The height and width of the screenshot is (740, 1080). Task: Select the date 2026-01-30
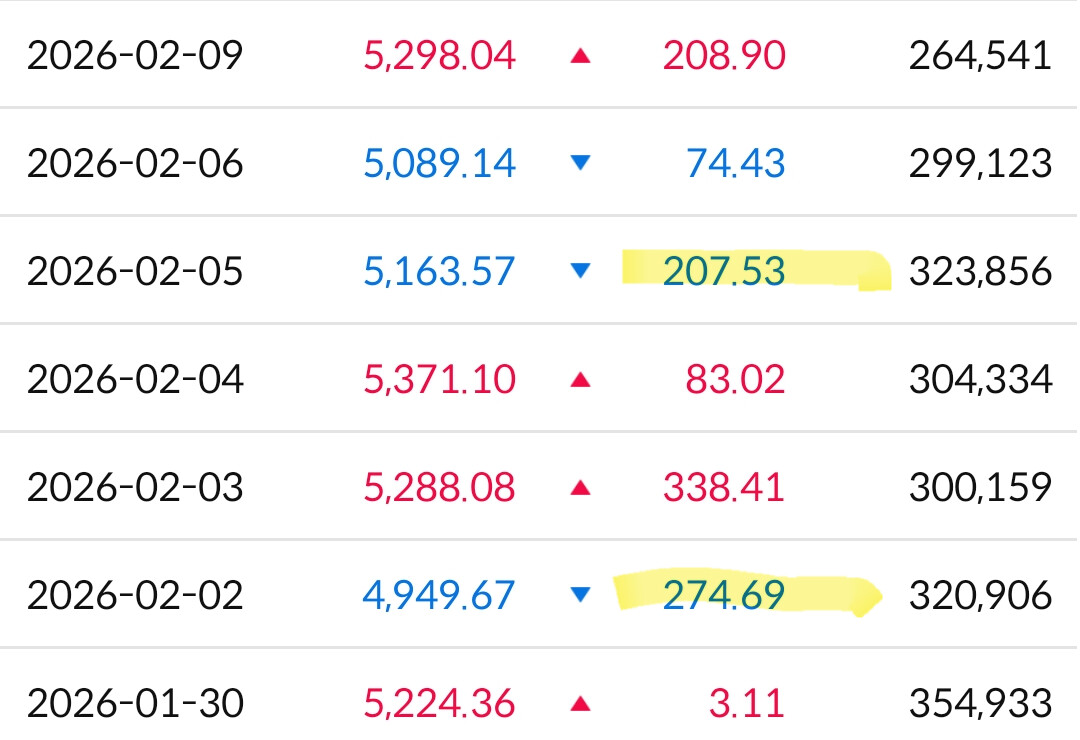coord(135,704)
